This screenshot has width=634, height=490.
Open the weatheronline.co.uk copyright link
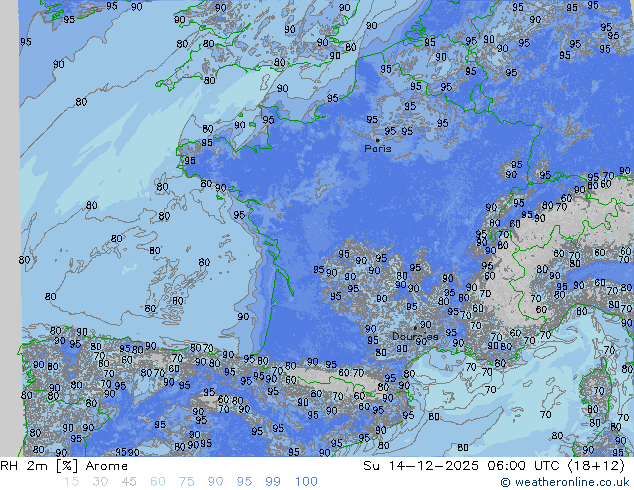point(565,482)
